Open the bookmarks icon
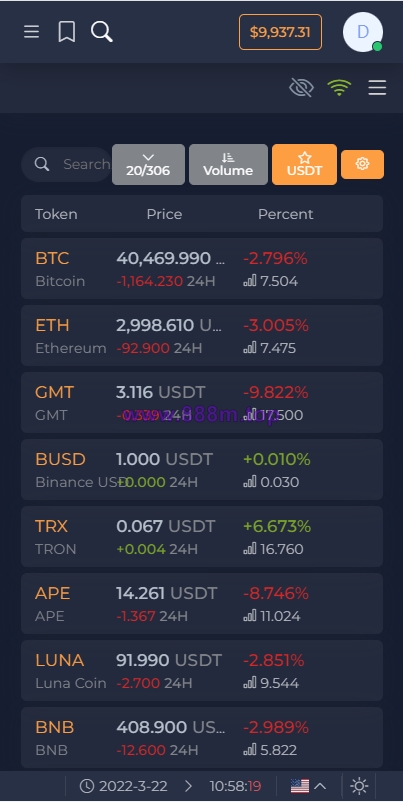Image resolution: width=403 pixels, height=802 pixels. coord(66,32)
